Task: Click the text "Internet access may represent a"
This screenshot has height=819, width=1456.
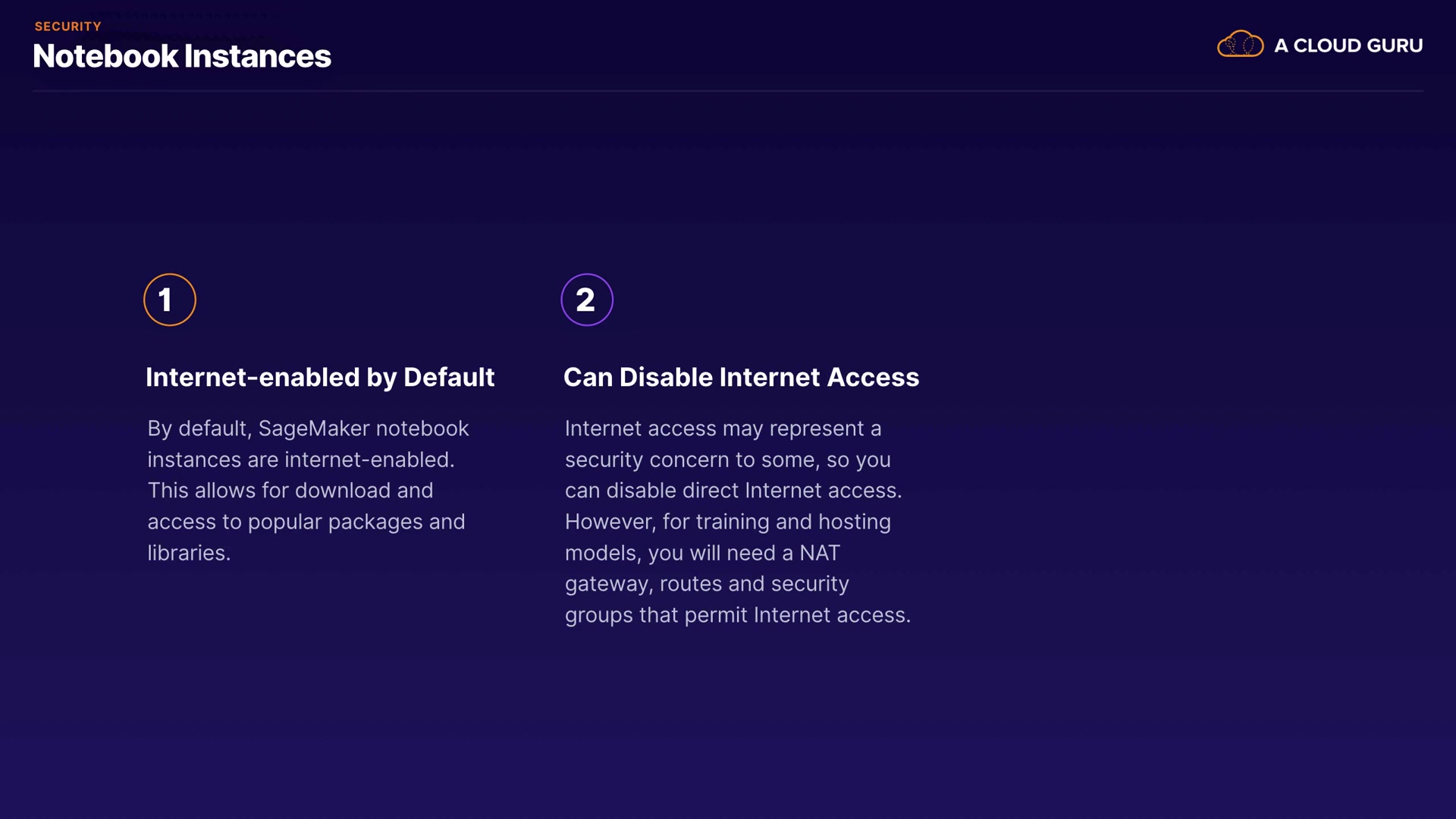Action: [x=723, y=428]
